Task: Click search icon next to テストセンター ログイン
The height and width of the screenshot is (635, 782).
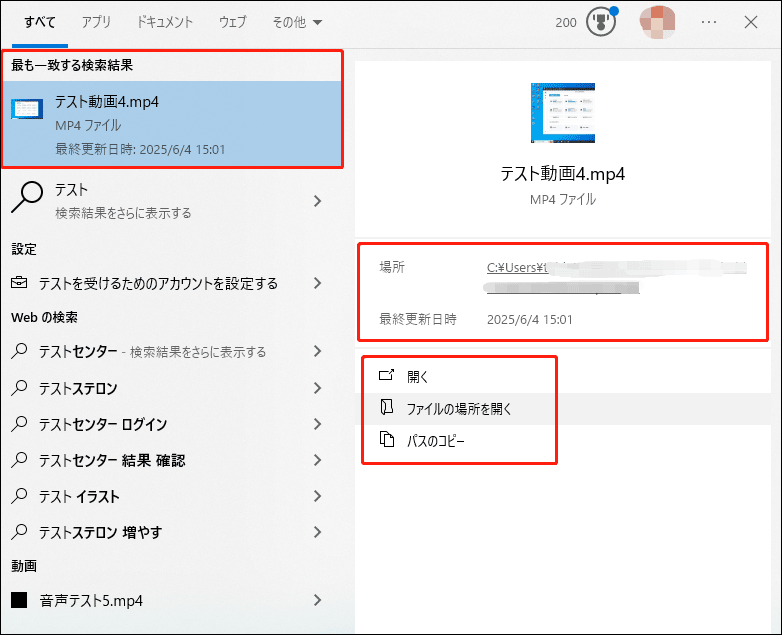Action: coord(19,424)
